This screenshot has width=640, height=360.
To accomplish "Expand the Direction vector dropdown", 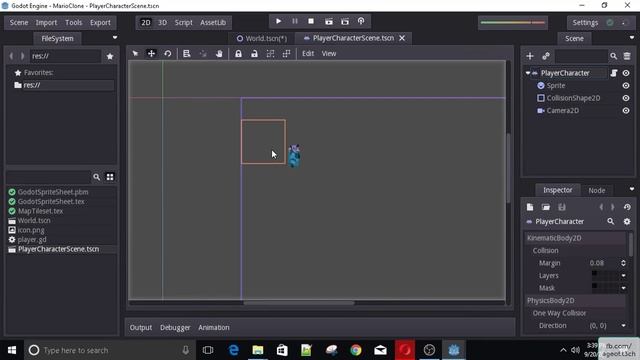I will [623, 326].
